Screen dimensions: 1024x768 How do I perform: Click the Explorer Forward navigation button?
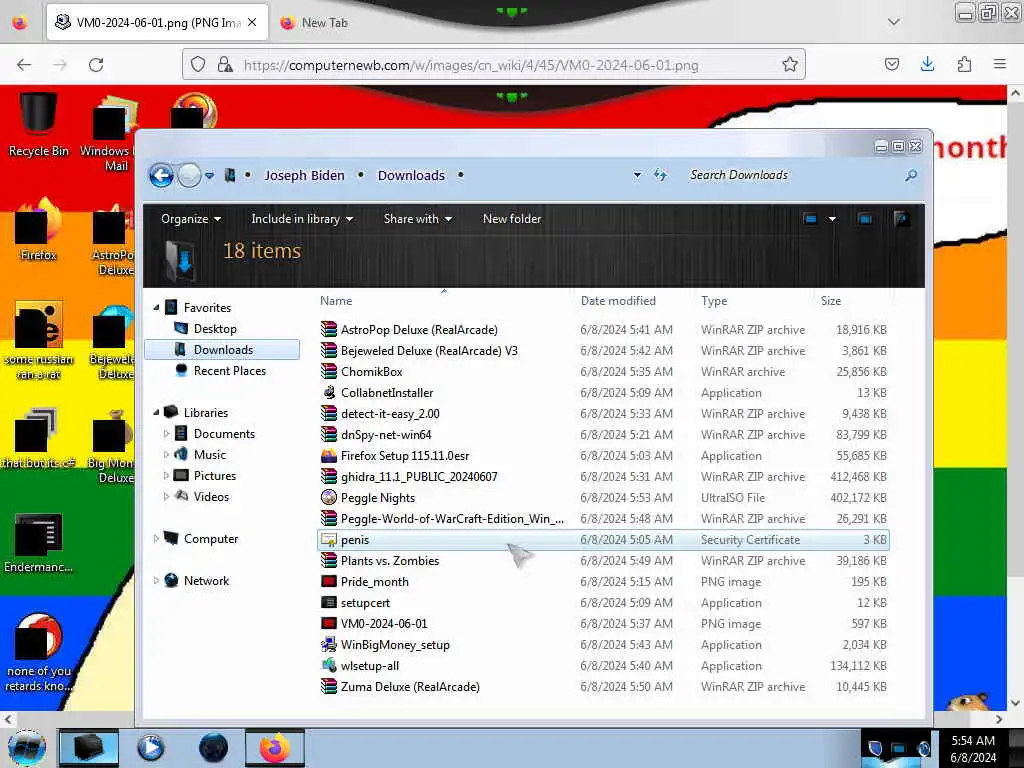click(189, 175)
